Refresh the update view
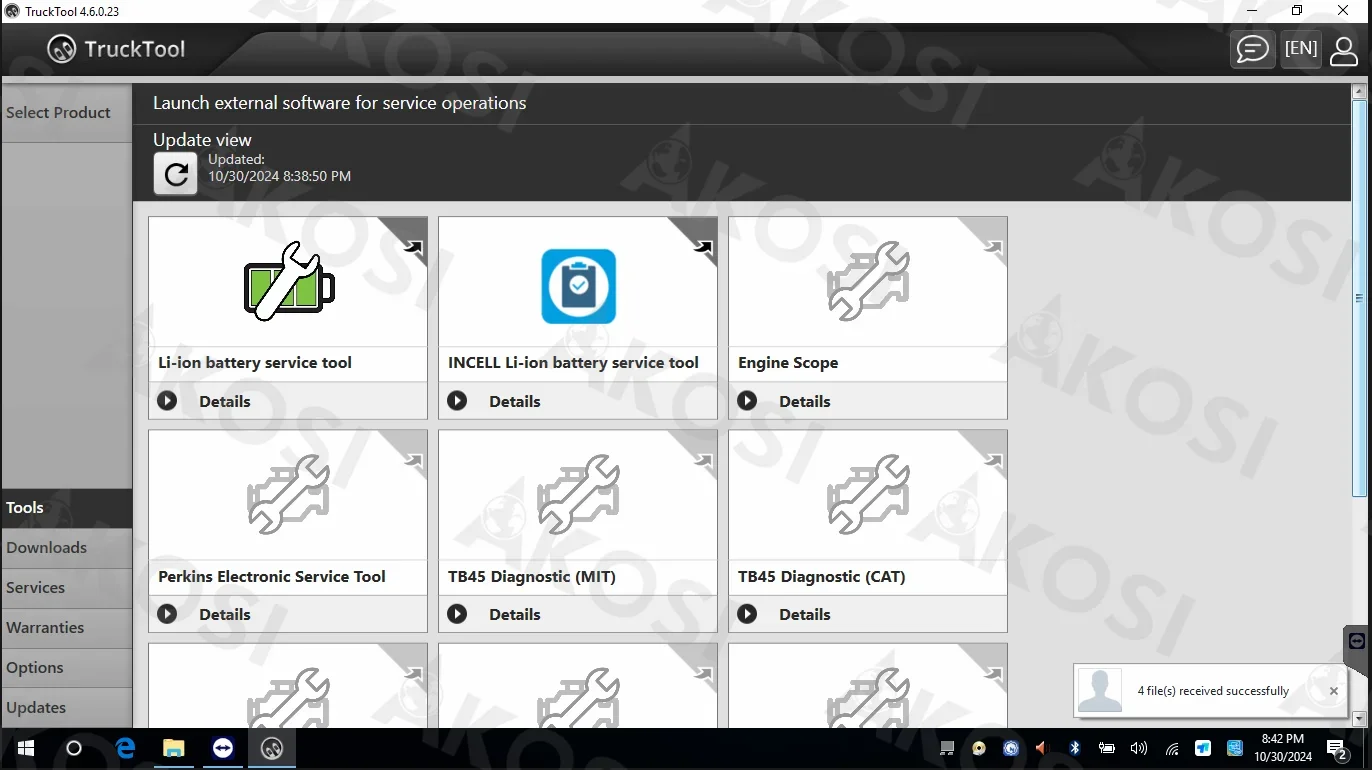Viewport: 1372px width, 770px height. 175,173
